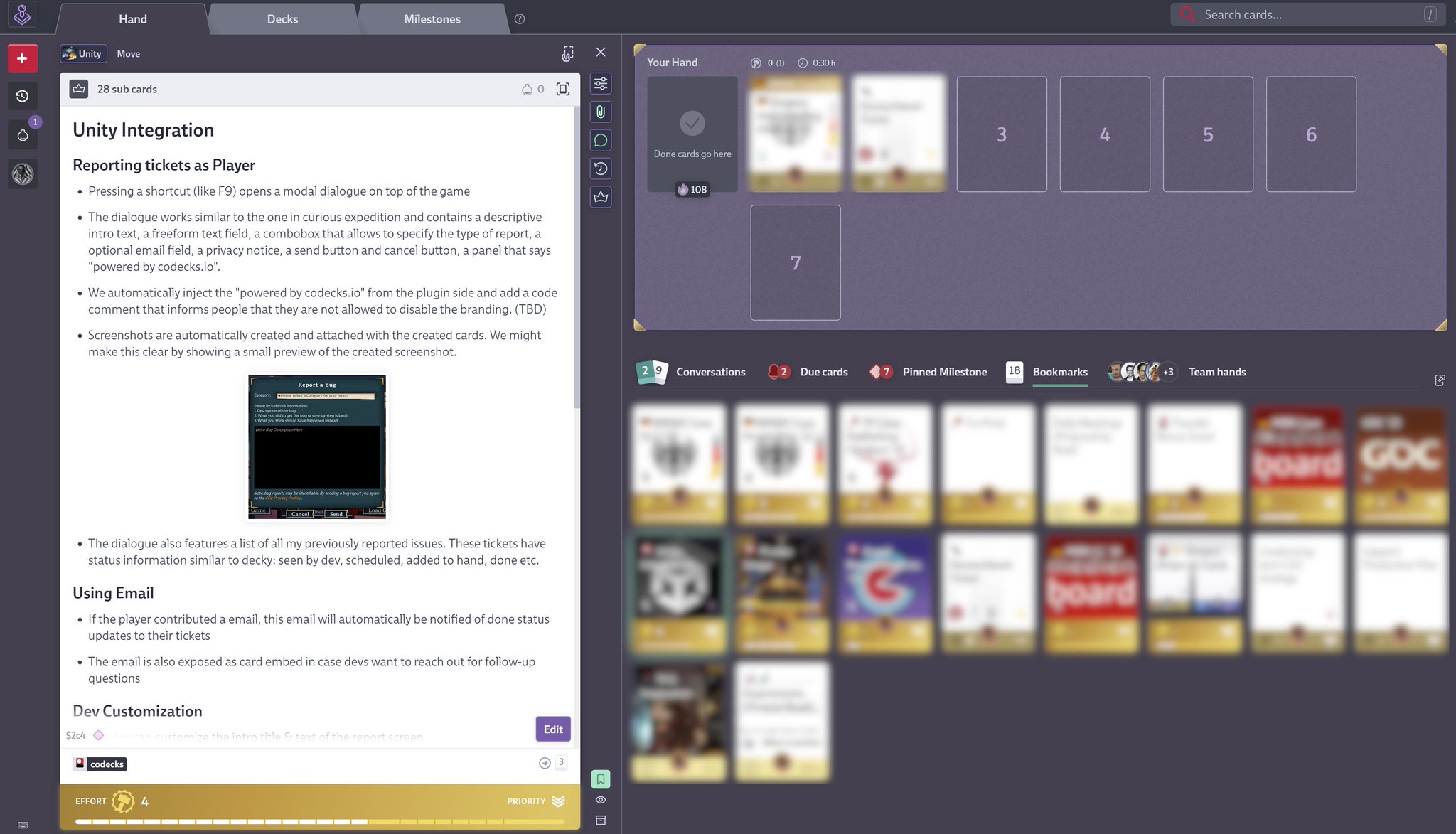1456x834 pixels.
Task: Open the conversation bubble icon on the card
Action: 601,140
